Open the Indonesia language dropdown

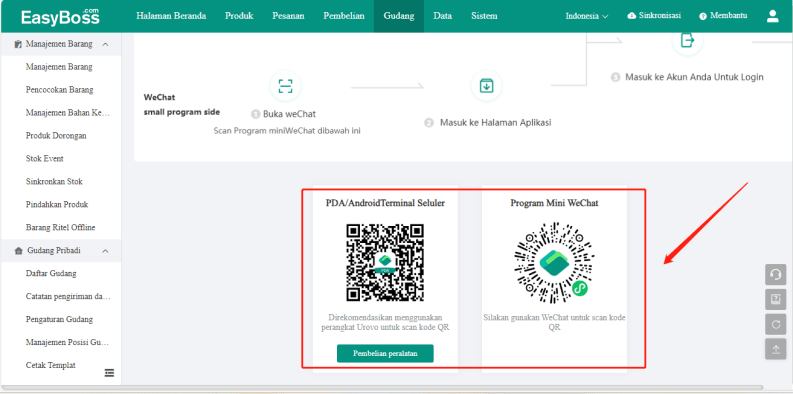(x=587, y=16)
